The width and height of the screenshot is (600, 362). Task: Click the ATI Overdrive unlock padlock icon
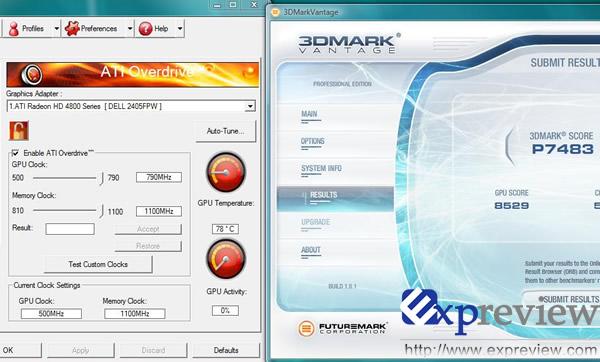coord(19,131)
